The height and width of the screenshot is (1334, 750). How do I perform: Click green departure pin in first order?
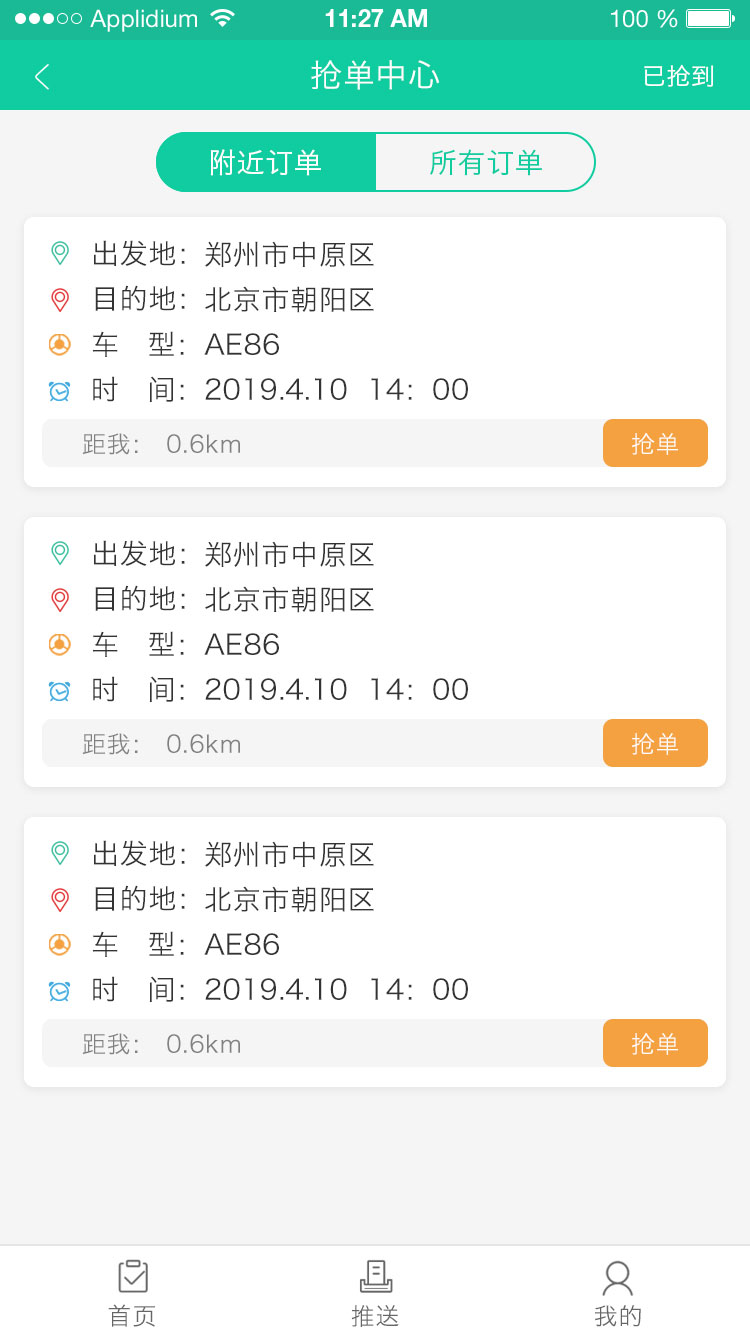point(60,254)
